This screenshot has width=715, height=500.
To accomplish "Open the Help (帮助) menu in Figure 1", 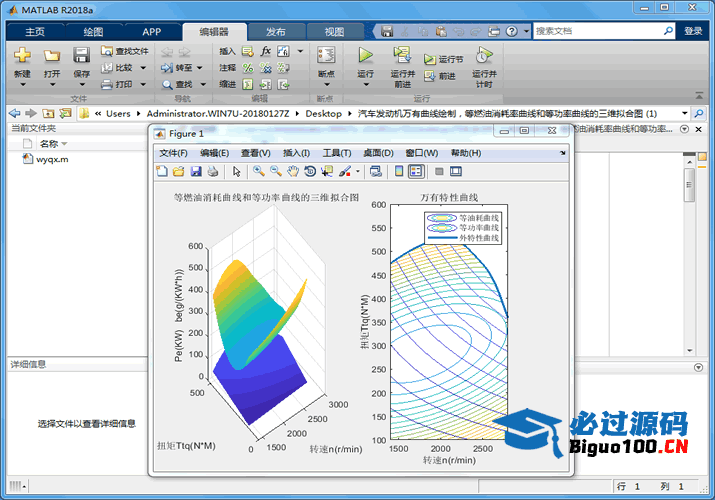I will coord(466,153).
